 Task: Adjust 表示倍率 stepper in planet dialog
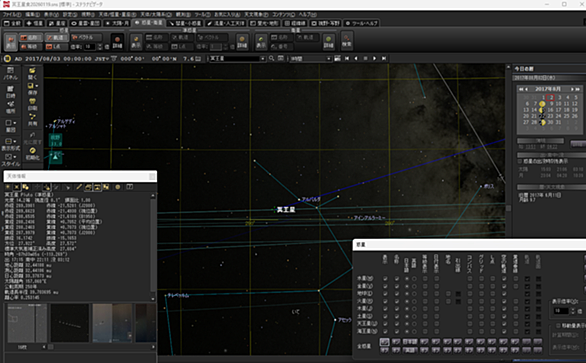coord(573,311)
